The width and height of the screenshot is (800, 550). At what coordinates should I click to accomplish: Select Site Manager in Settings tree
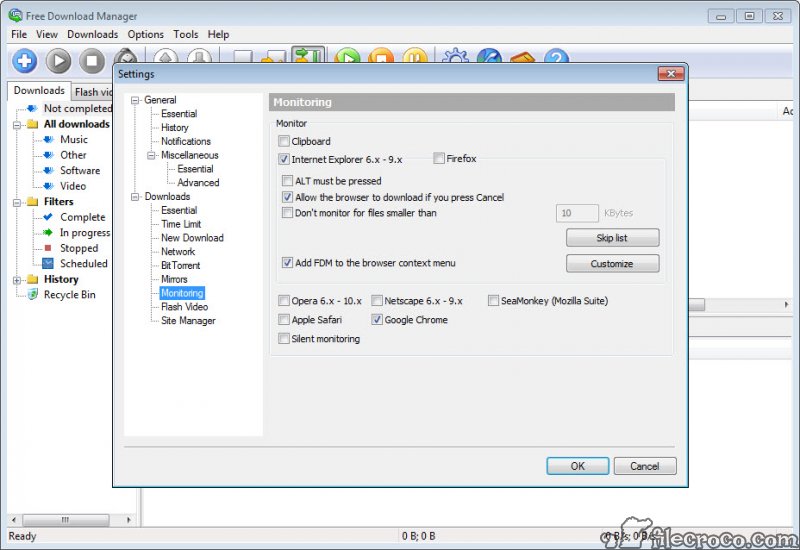click(188, 320)
